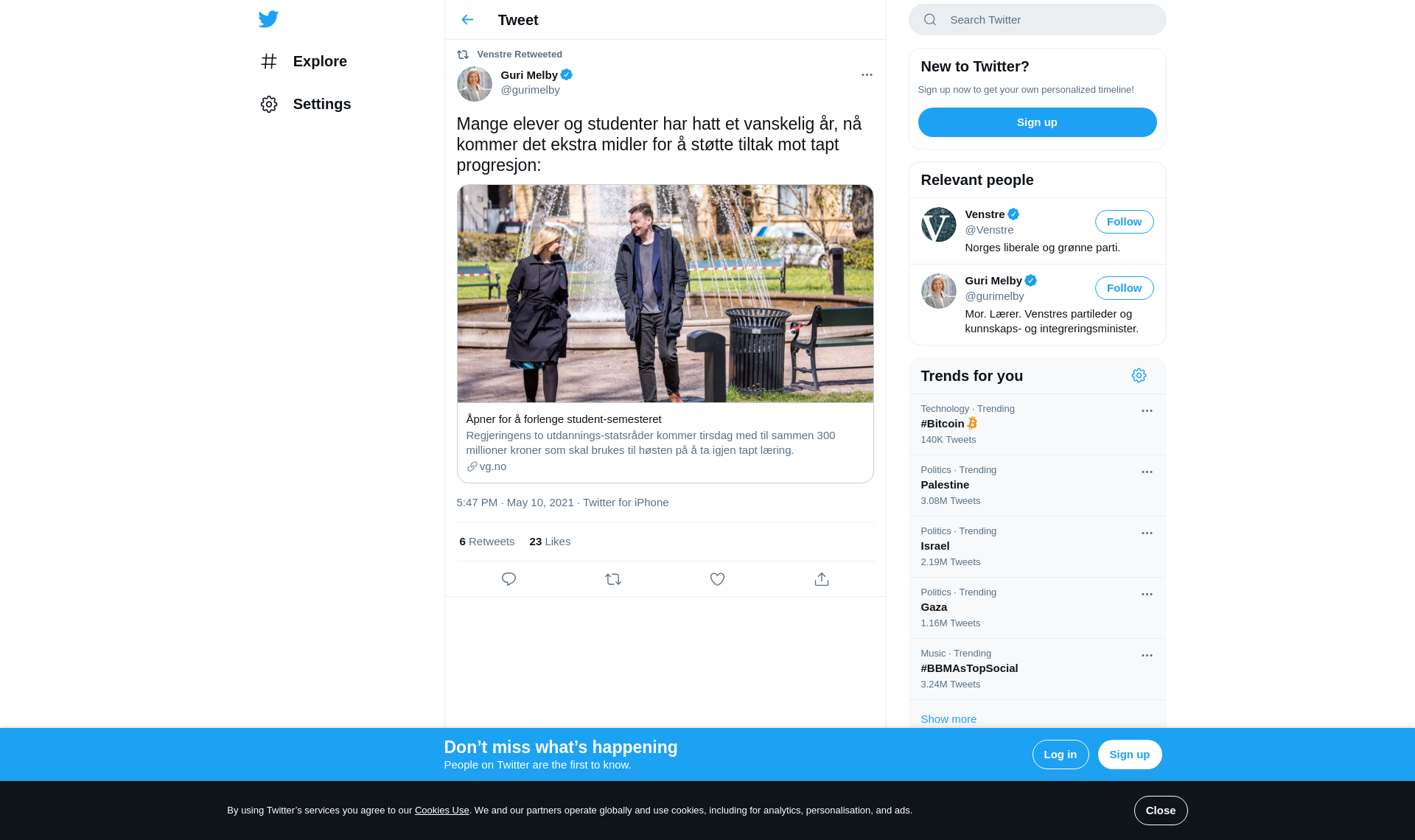Go back with the arrow icon

point(467,20)
